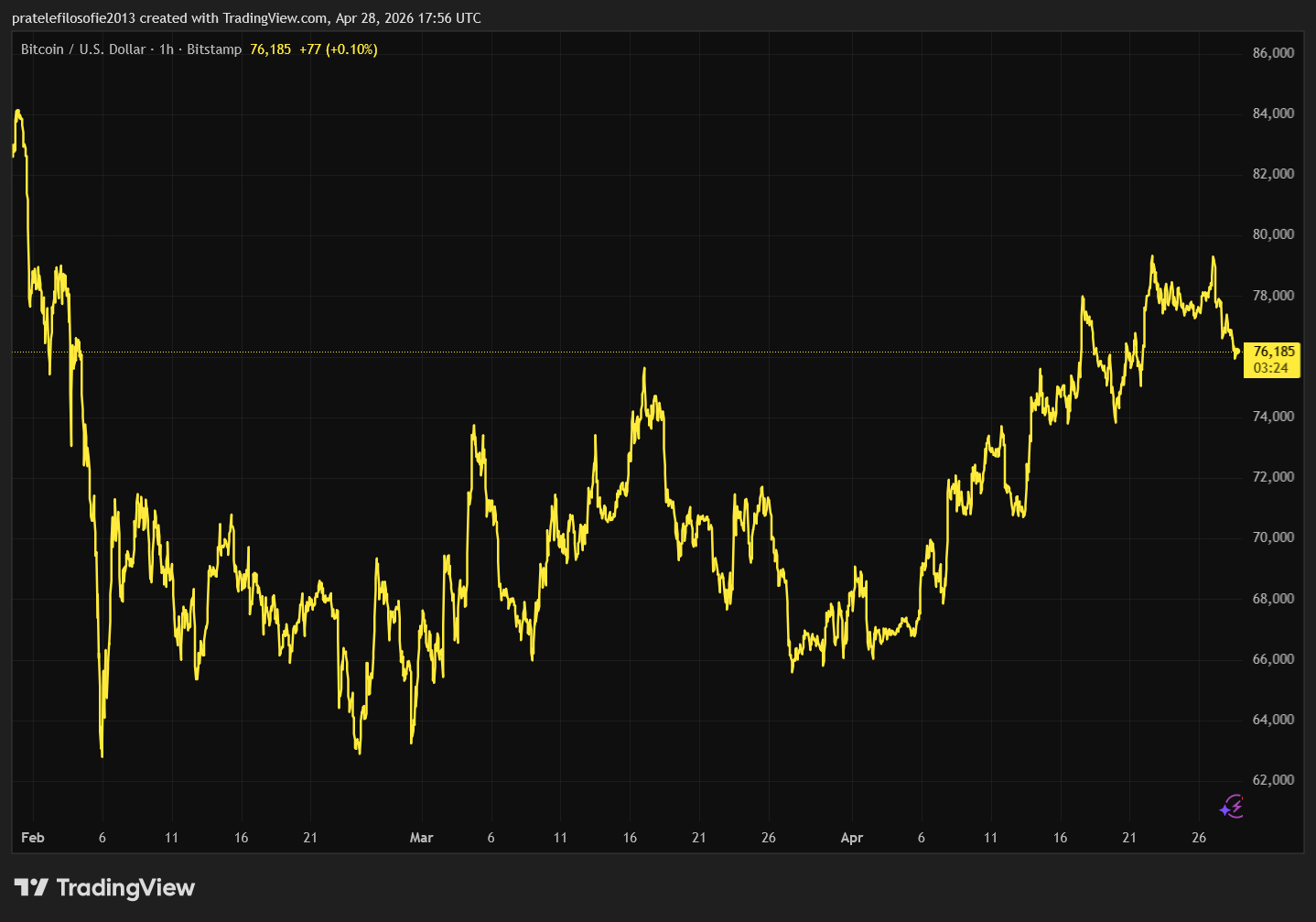Image resolution: width=1316 pixels, height=922 pixels.
Task: Click the 70,000 price axis label
Action: tap(1273, 537)
